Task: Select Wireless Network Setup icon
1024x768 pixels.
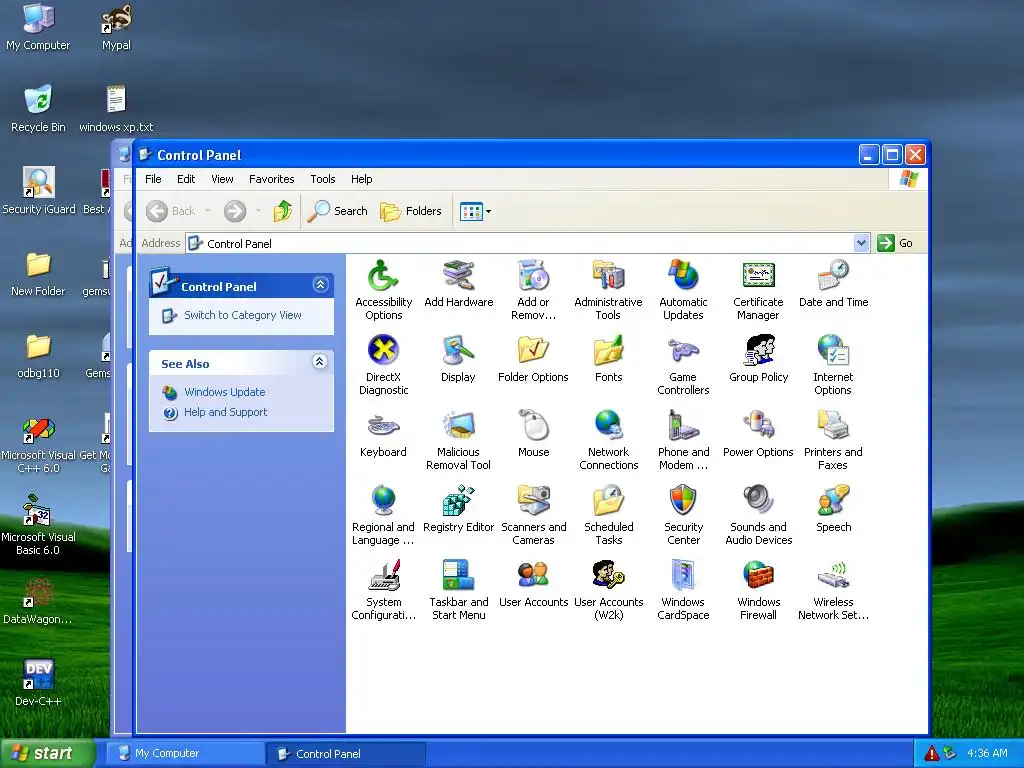Action: click(x=833, y=576)
